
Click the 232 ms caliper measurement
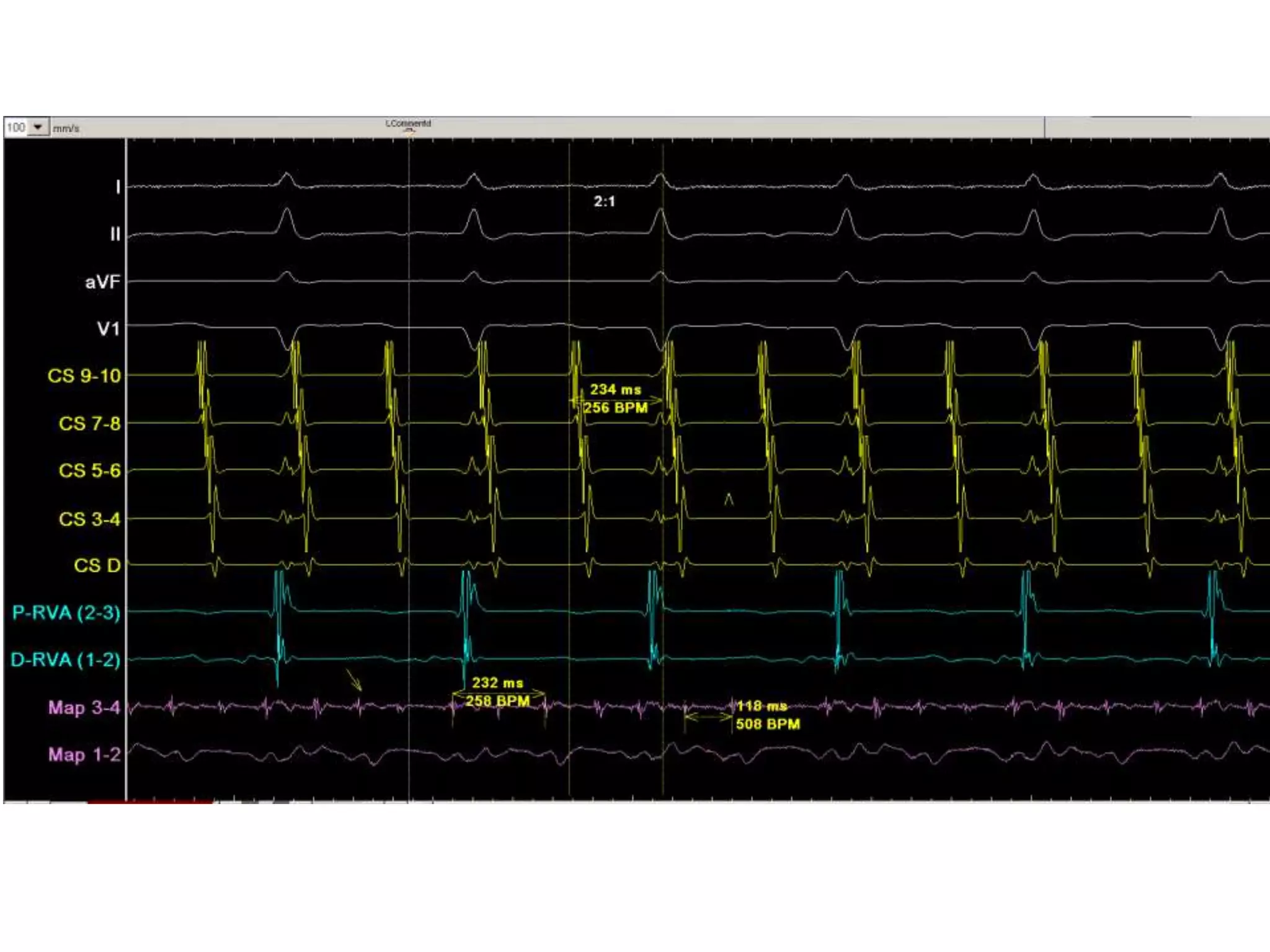pyautogui.click(x=497, y=682)
